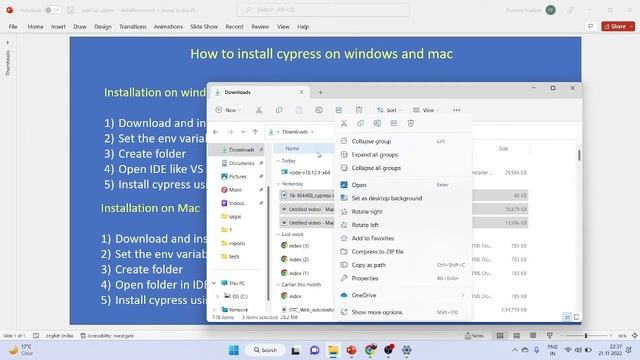This screenshot has height=360, width=640.
Task: Choose Copy as path in context menu
Action: tap(402, 265)
